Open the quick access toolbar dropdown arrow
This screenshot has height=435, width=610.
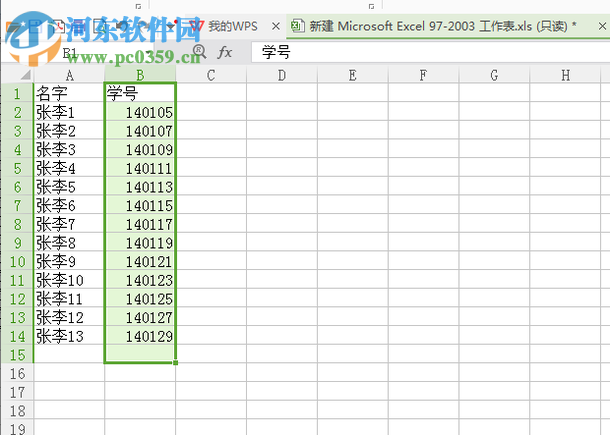[171, 26]
